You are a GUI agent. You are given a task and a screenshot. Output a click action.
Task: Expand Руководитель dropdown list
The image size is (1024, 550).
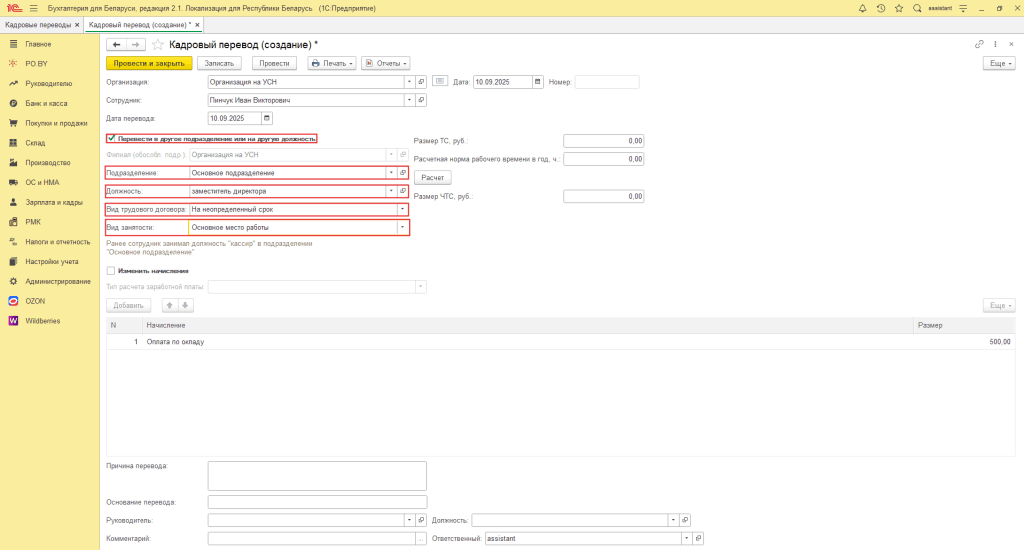pyautogui.click(x=409, y=521)
